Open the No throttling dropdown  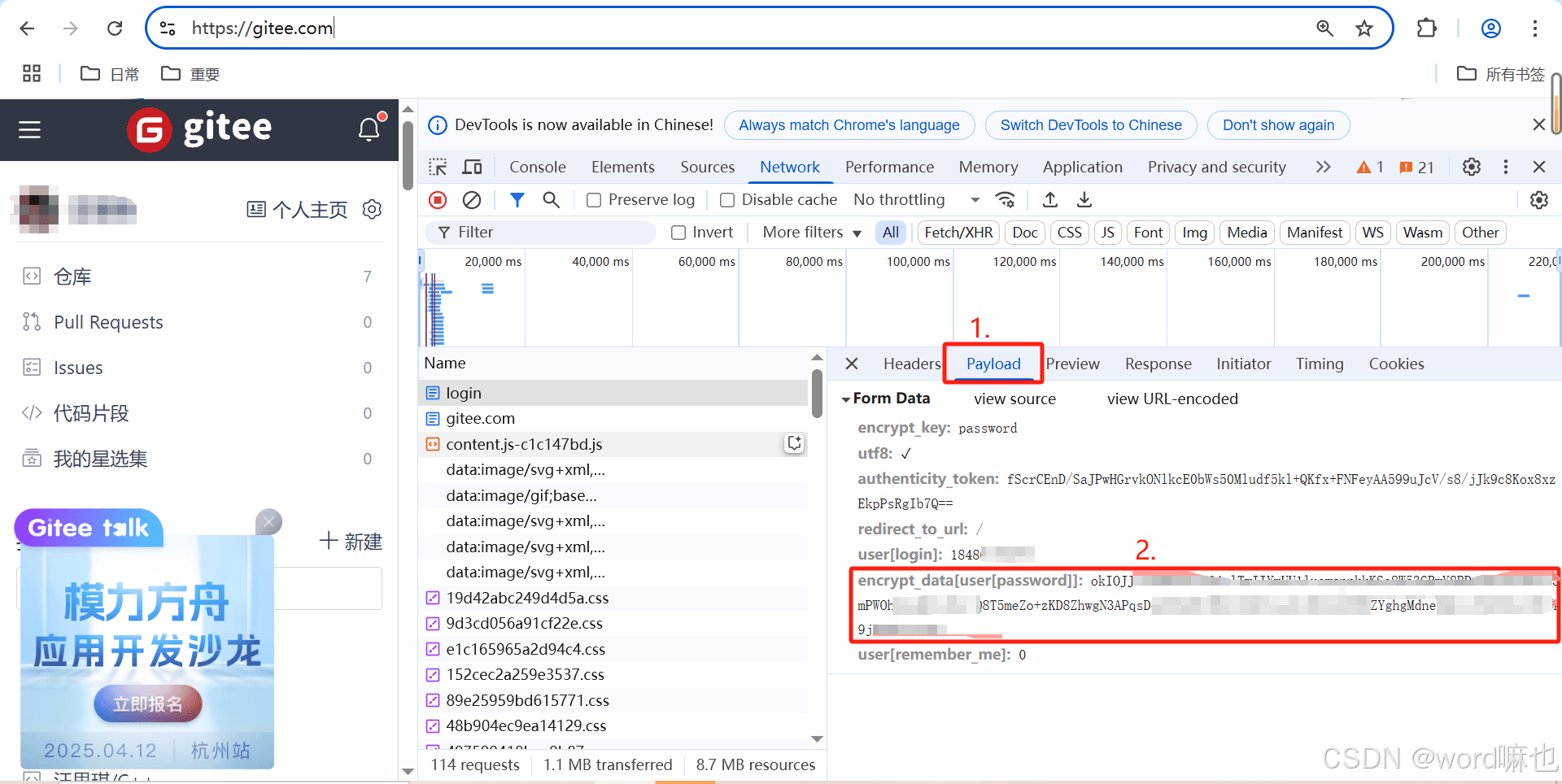coord(917,200)
